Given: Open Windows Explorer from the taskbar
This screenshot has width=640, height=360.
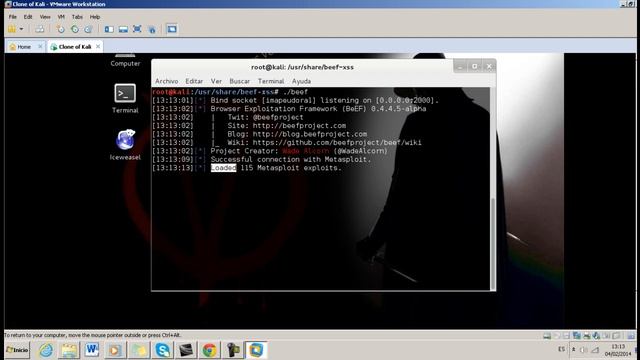Looking at the screenshot, I should point(69,350).
